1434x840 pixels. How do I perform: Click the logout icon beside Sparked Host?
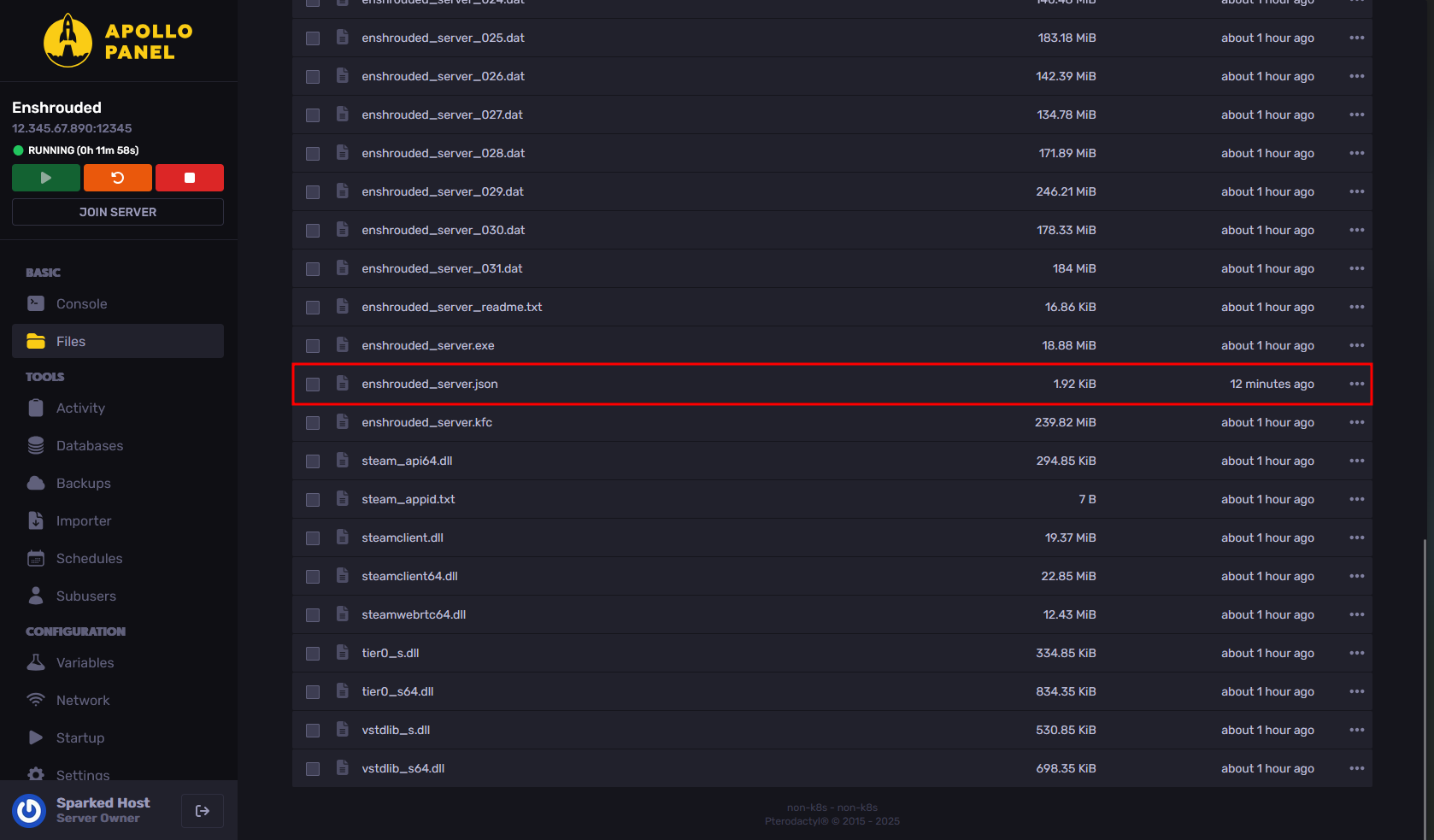(203, 811)
